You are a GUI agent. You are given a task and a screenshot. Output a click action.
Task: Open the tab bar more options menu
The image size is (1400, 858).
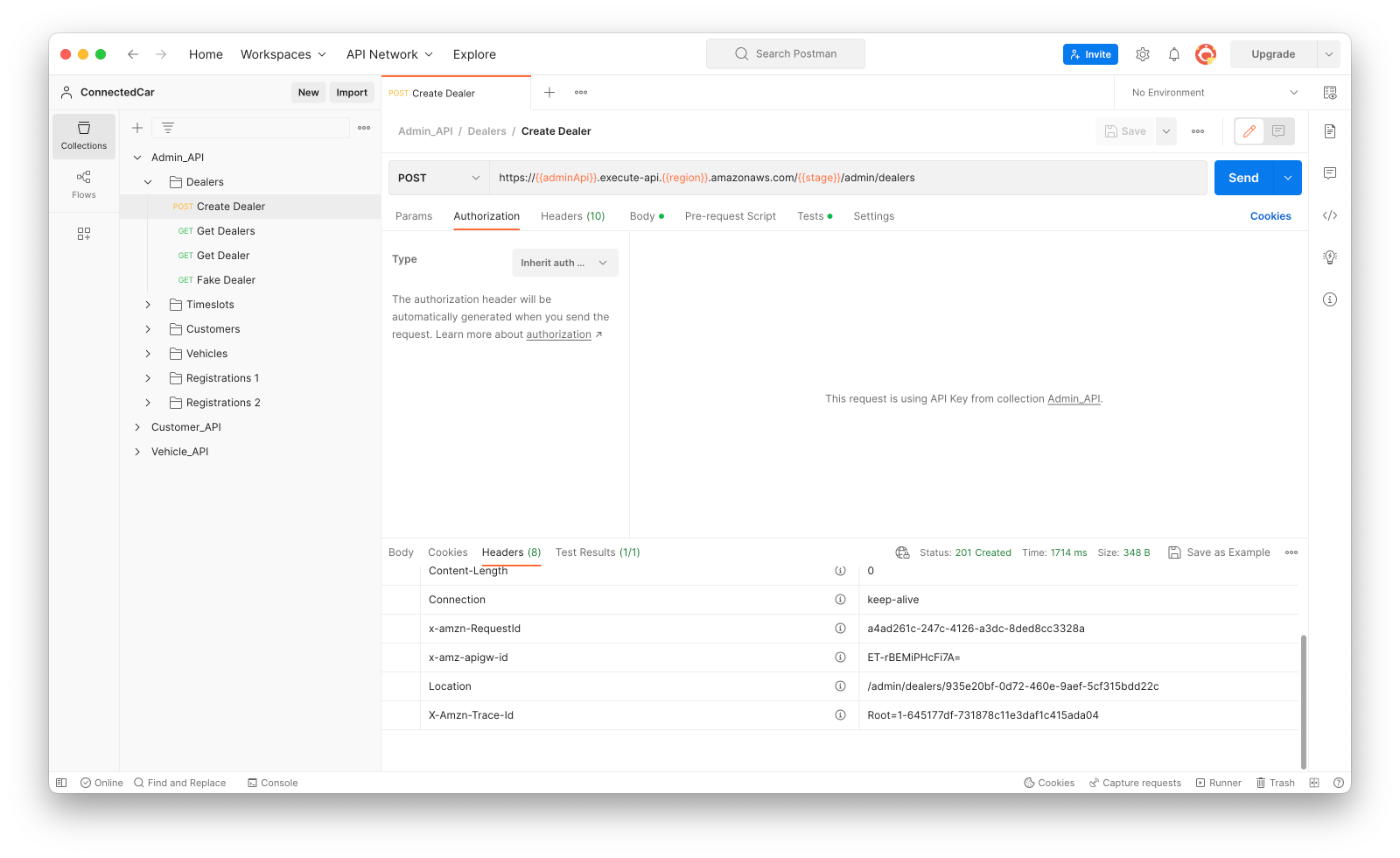click(581, 93)
